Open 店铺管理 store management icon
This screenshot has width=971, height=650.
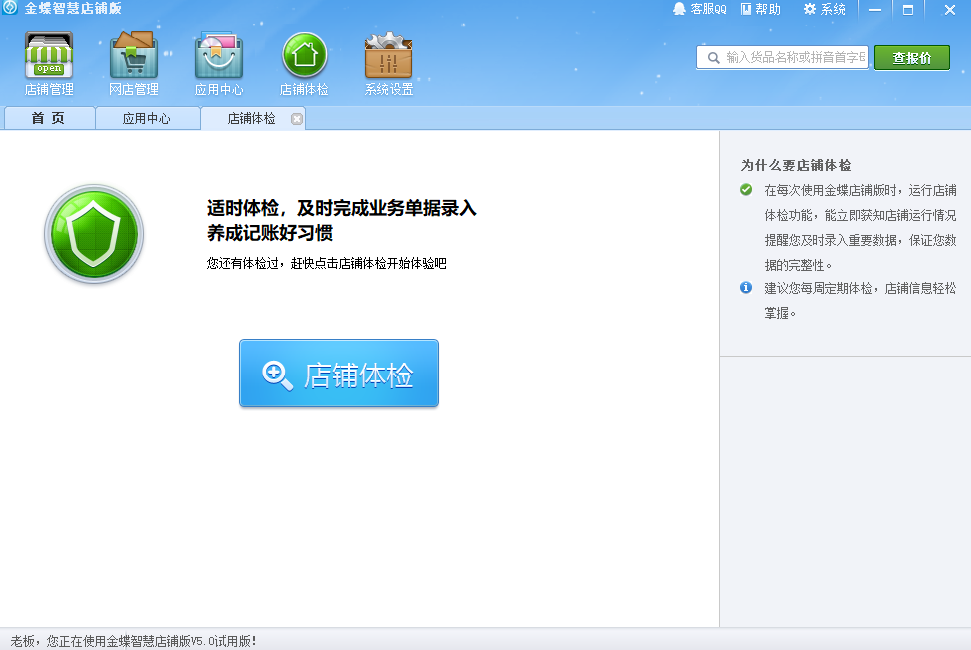pyautogui.click(x=49, y=63)
